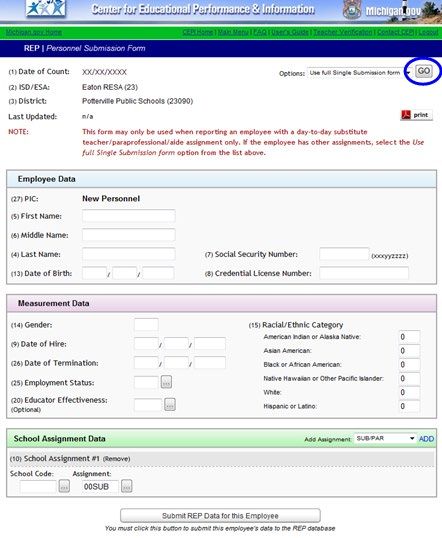Click the Date of Hire month field
This screenshot has width=442, height=538.
pos(146,344)
